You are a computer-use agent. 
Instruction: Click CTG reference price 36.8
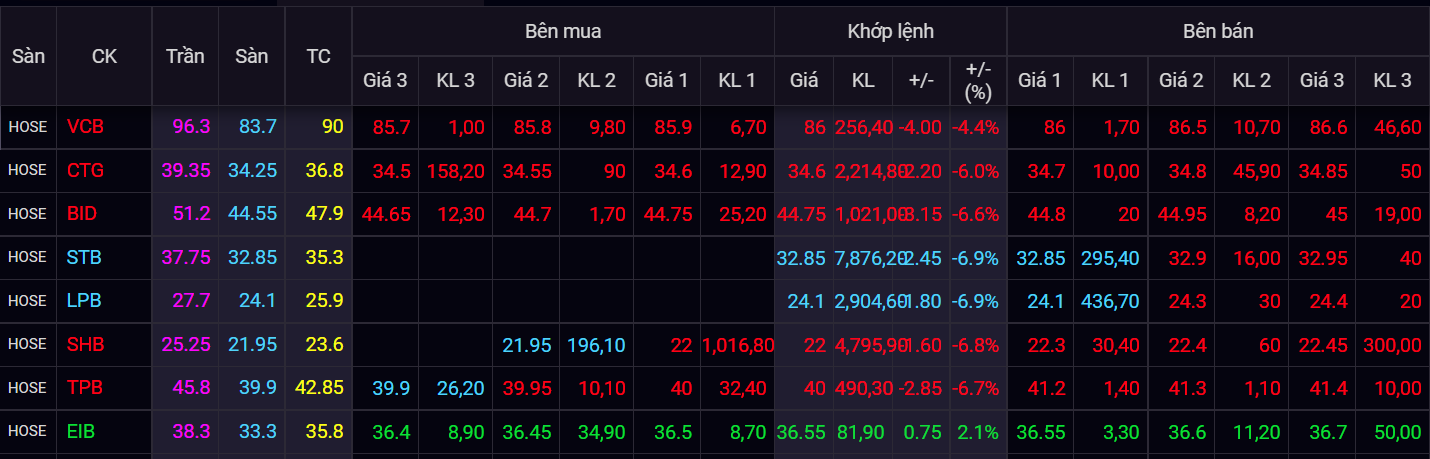tap(325, 170)
